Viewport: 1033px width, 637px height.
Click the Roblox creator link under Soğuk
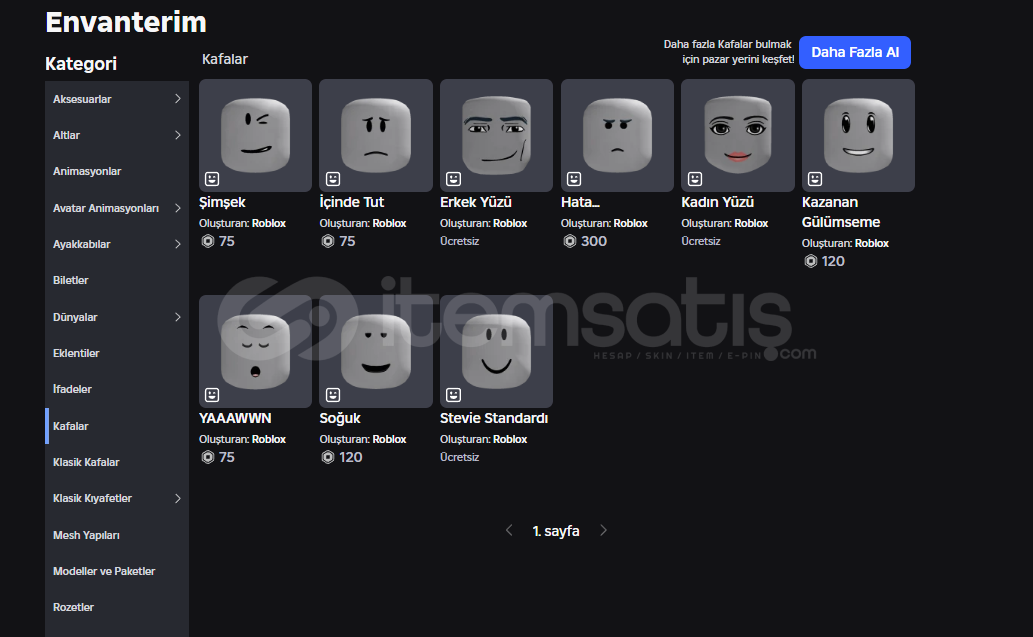389,439
